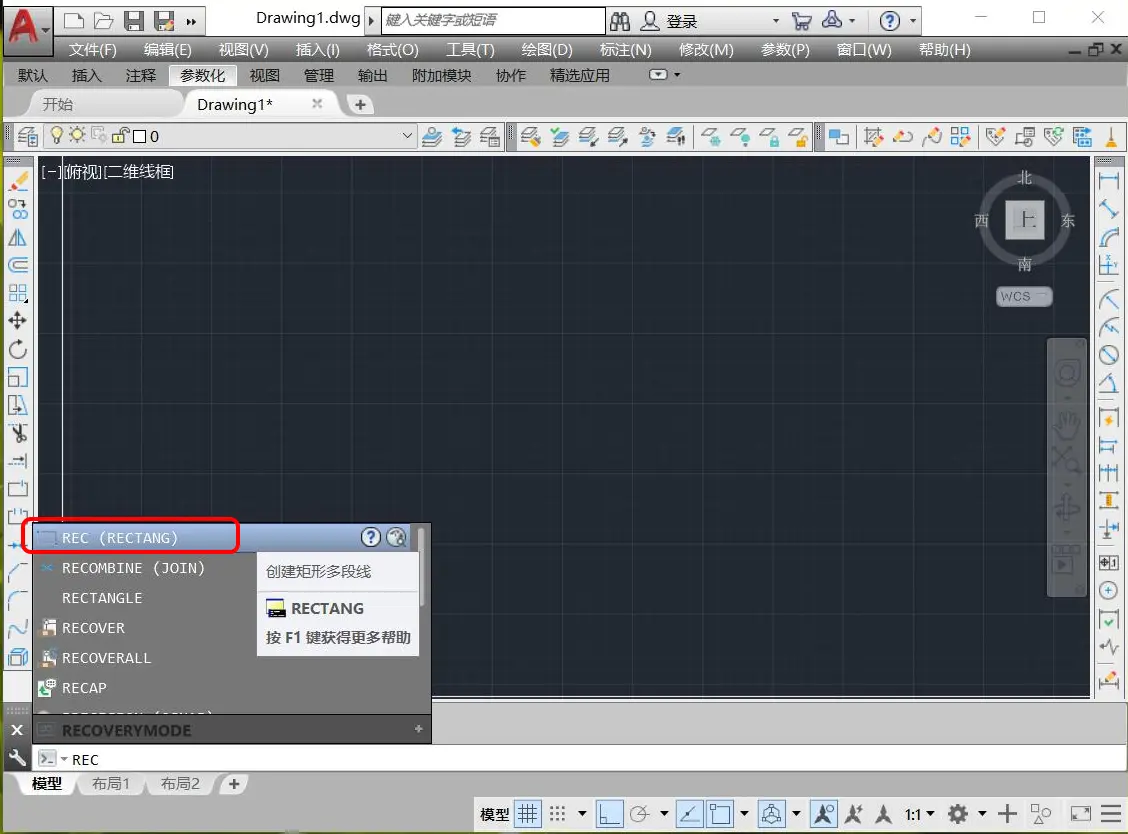The image size is (1128, 834).
Task: Toggle grid display in status bar
Action: pos(528,813)
